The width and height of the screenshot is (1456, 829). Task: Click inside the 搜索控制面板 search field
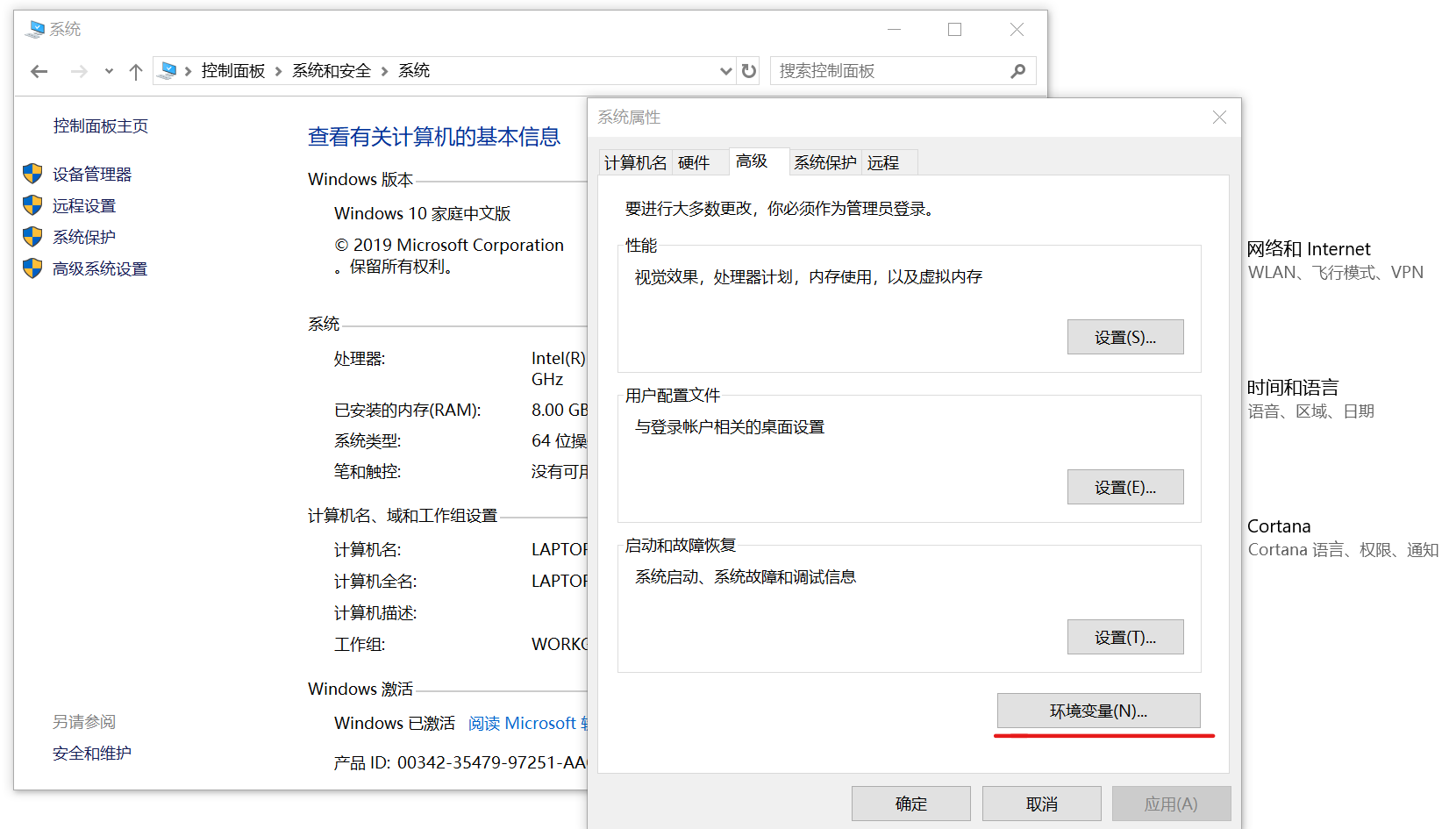coord(877,71)
